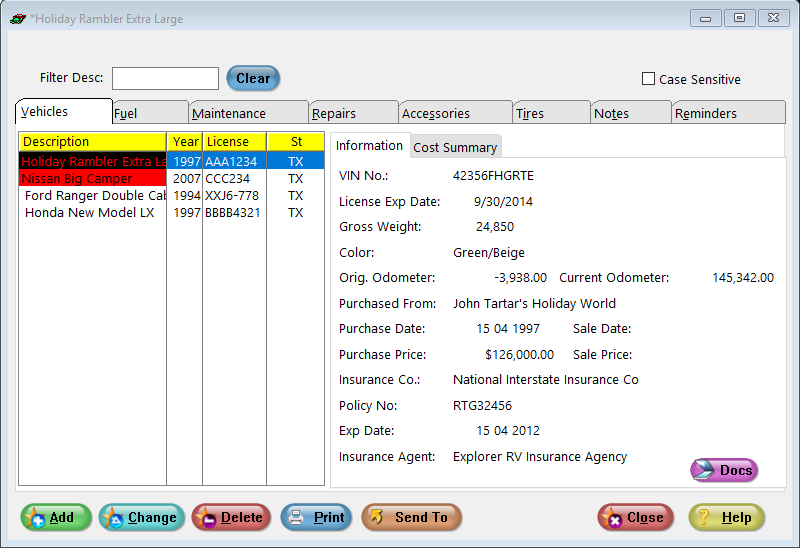Click the car application icon in title bar

pyautogui.click(x=17, y=19)
